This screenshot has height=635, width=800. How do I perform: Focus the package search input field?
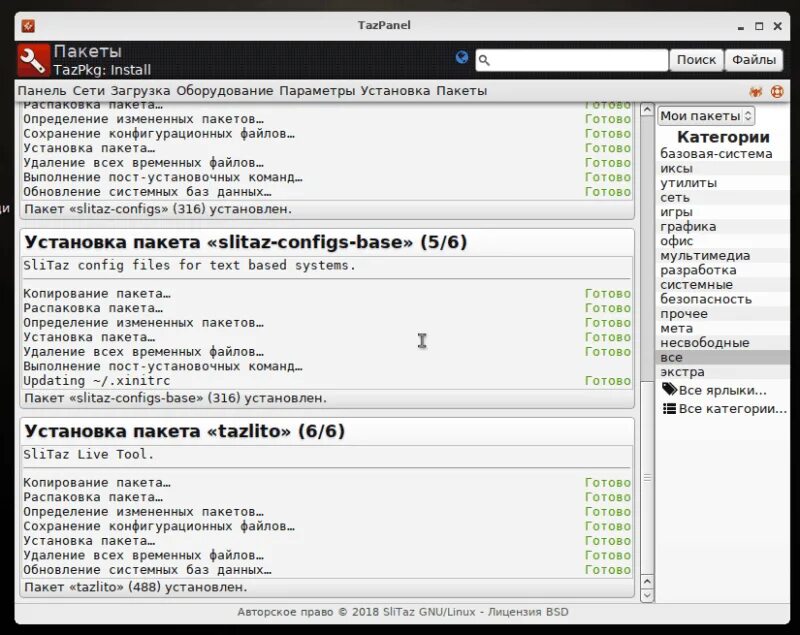point(572,60)
